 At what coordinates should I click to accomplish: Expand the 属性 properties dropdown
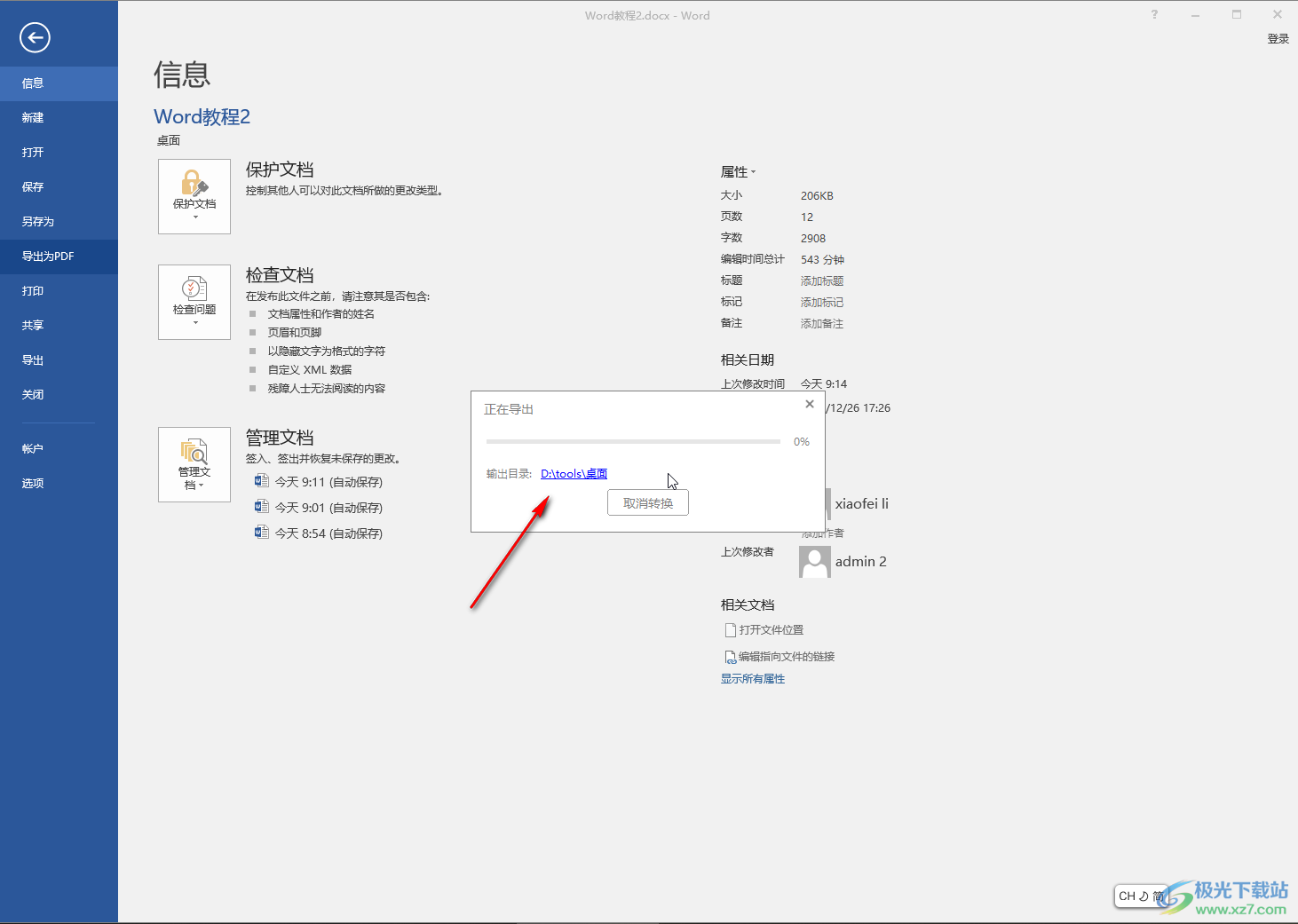[738, 172]
